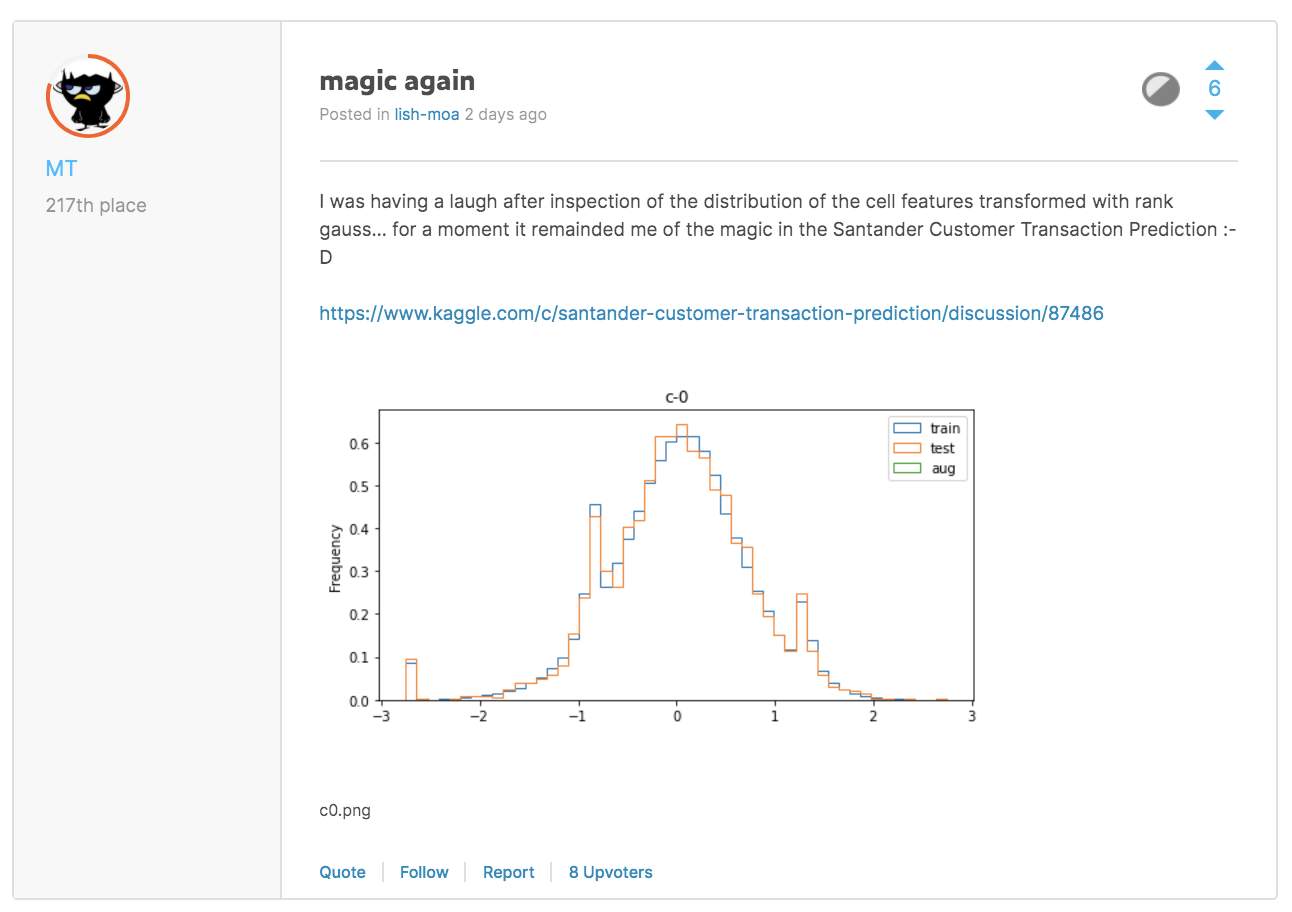1292x912 pixels.
Task: Click Report on this post
Action: 509,872
